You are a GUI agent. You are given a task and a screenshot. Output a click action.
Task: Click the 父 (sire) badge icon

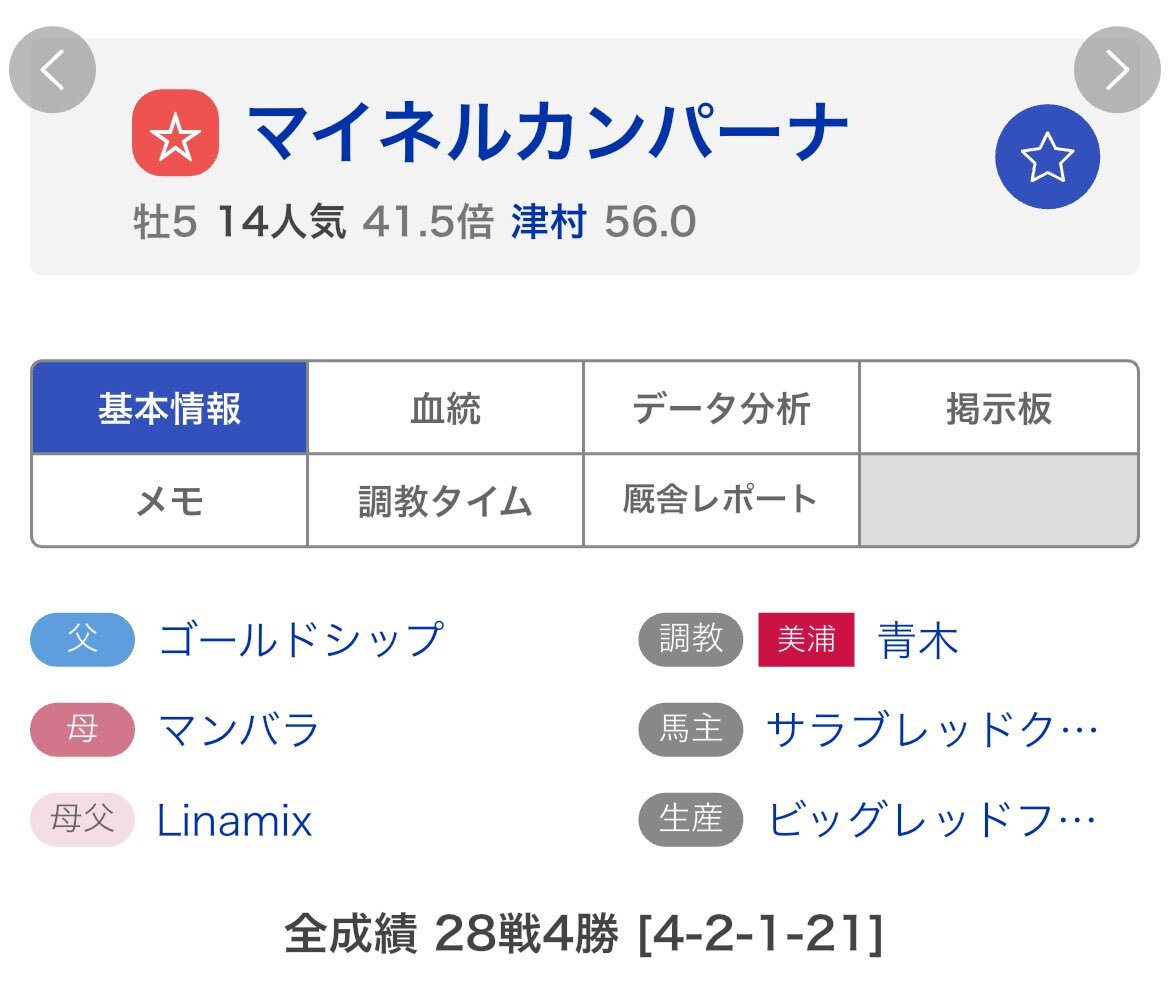81,640
